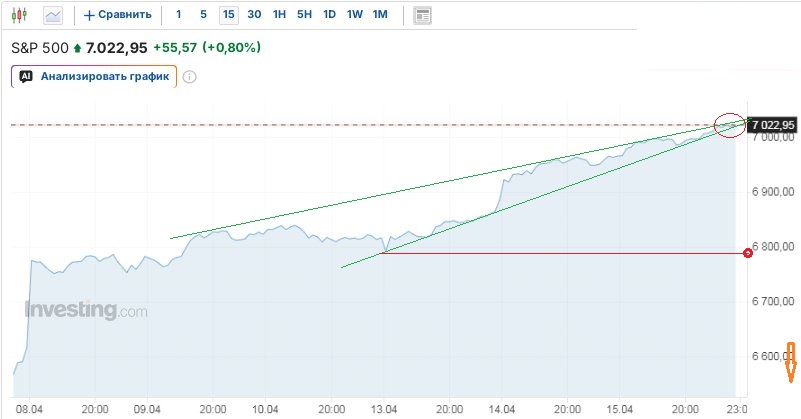The height and width of the screenshot is (419, 801).
Task: Click the orange down arrow on price axis
Action: (790, 362)
